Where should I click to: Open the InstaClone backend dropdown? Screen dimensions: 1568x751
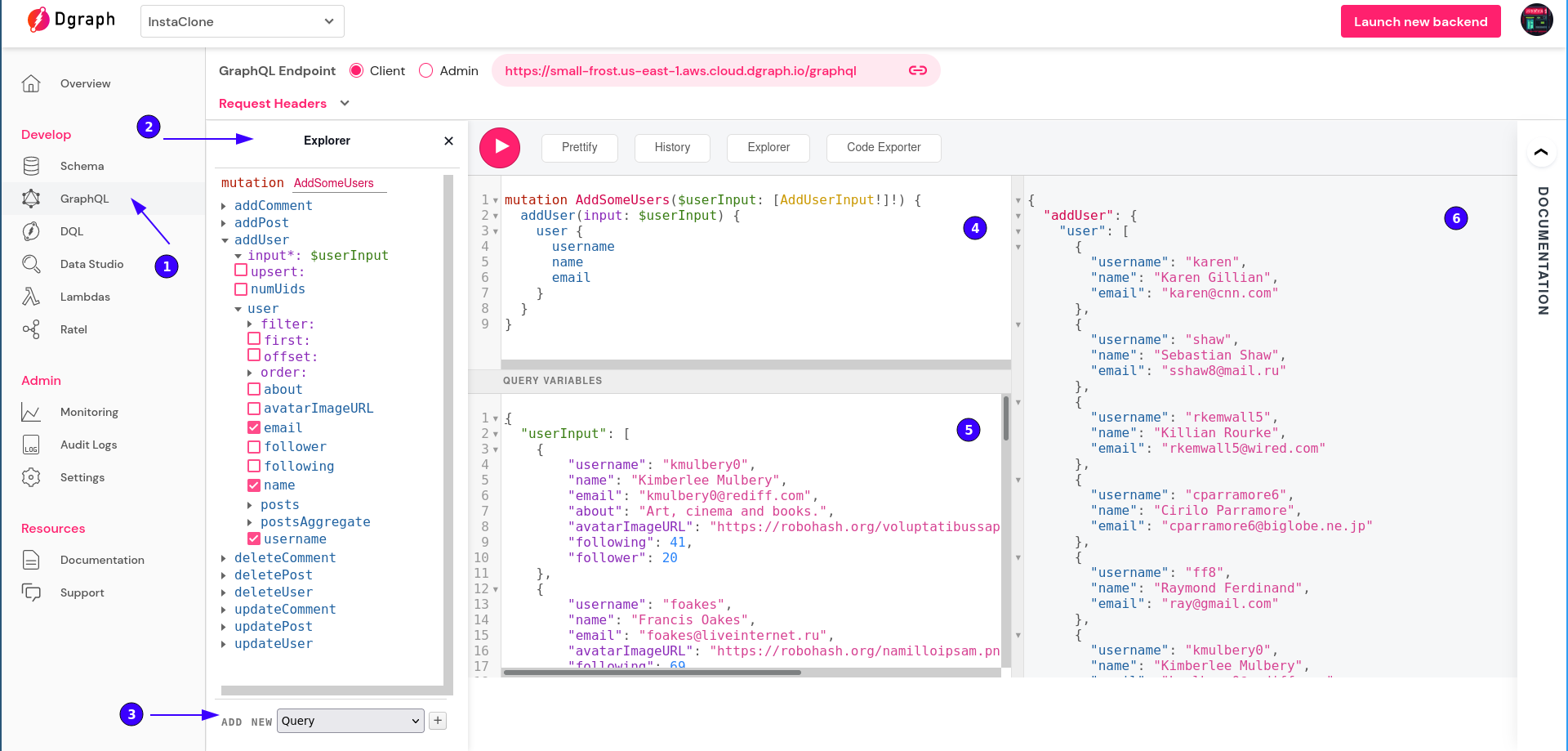242,21
